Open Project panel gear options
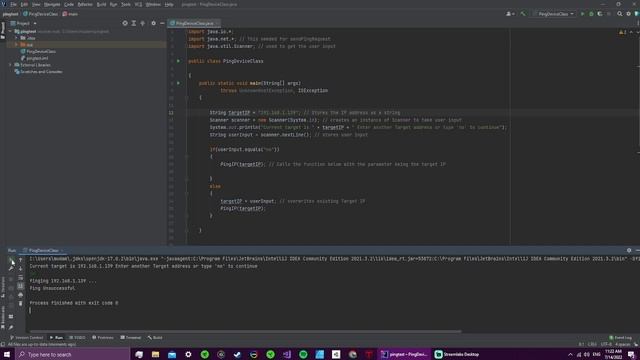The image size is (640, 360). (153, 23)
